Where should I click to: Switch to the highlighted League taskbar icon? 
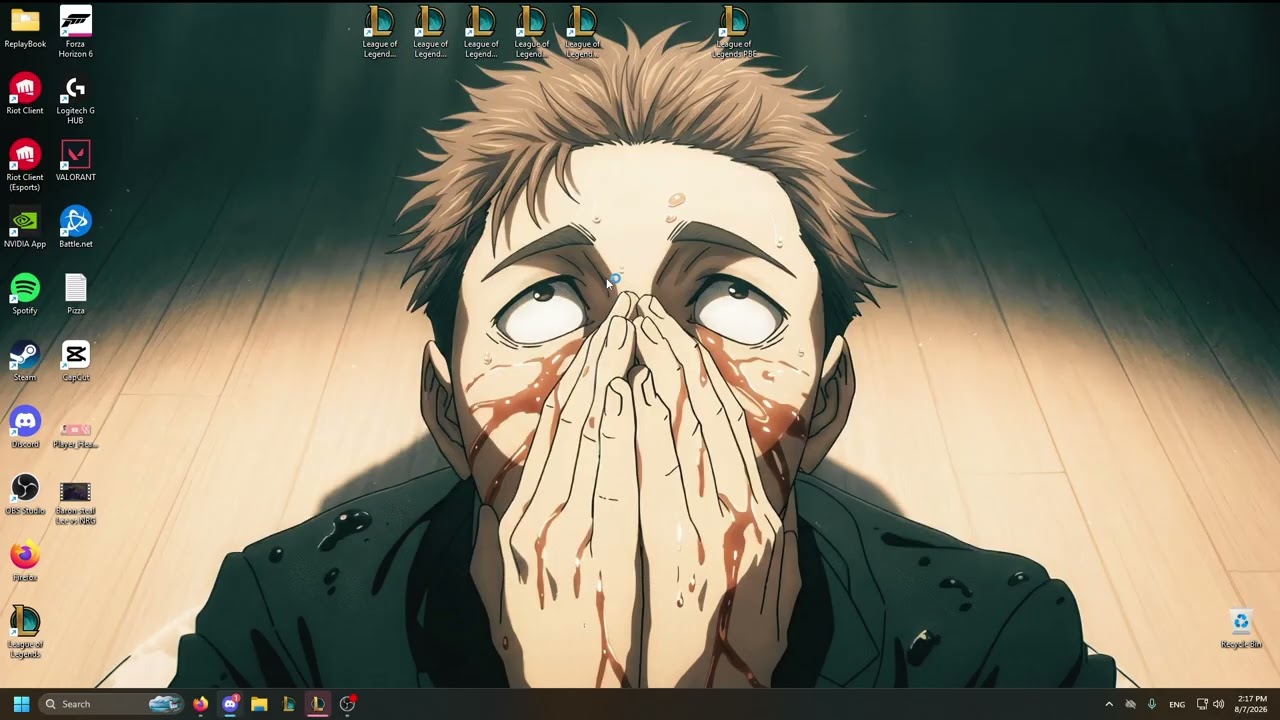[x=317, y=704]
